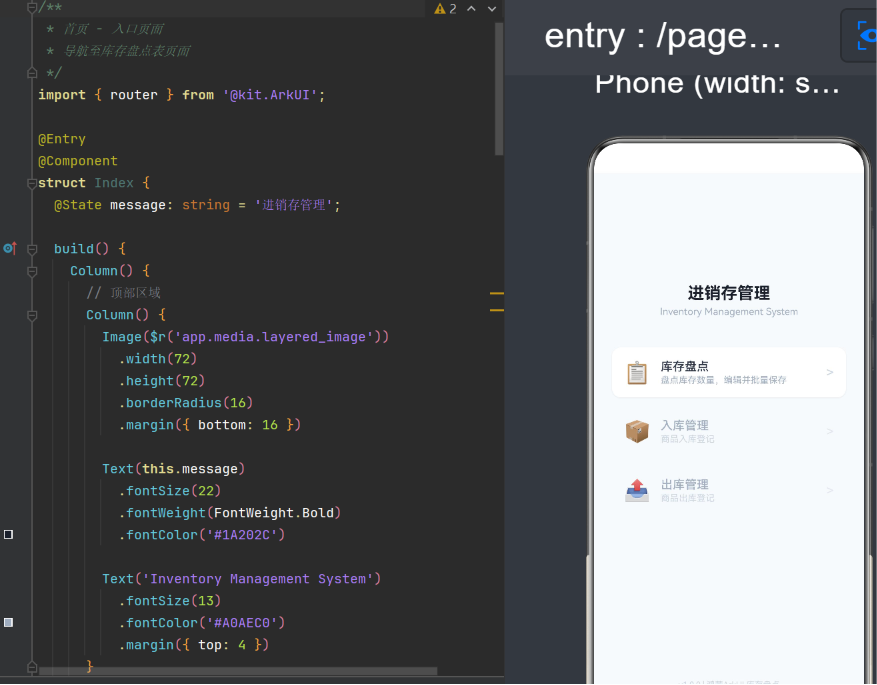Click the fold marker at the closing brace
The image size is (877, 685).
tap(32, 667)
